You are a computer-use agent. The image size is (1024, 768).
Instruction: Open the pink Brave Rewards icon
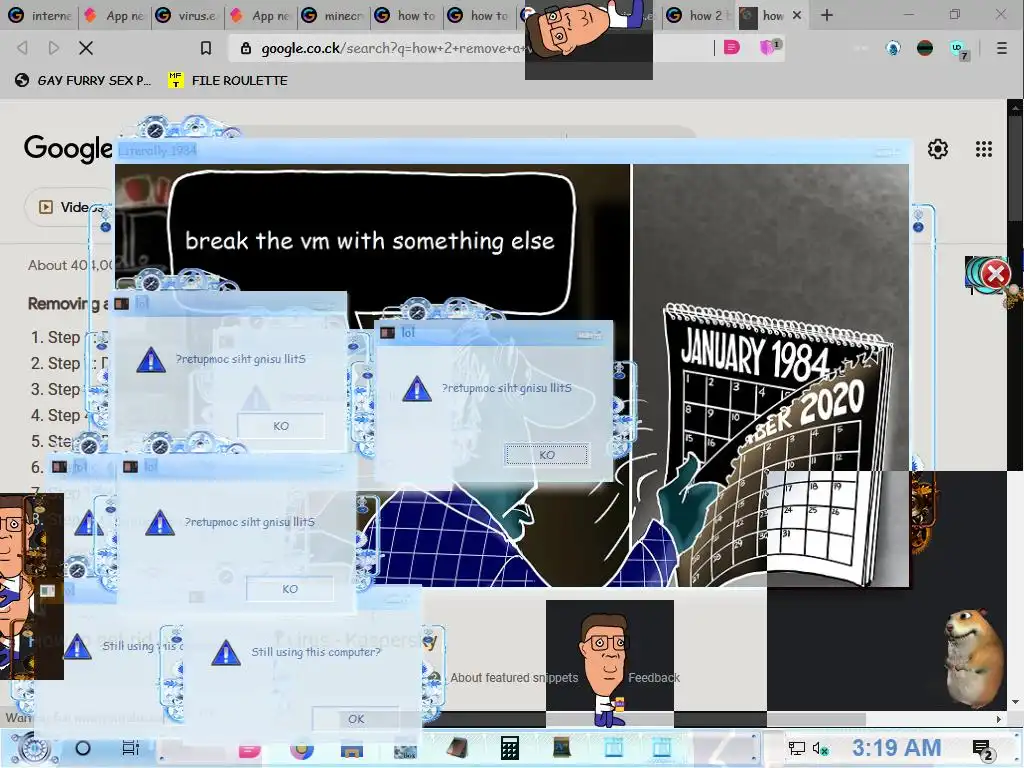click(731, 47)
